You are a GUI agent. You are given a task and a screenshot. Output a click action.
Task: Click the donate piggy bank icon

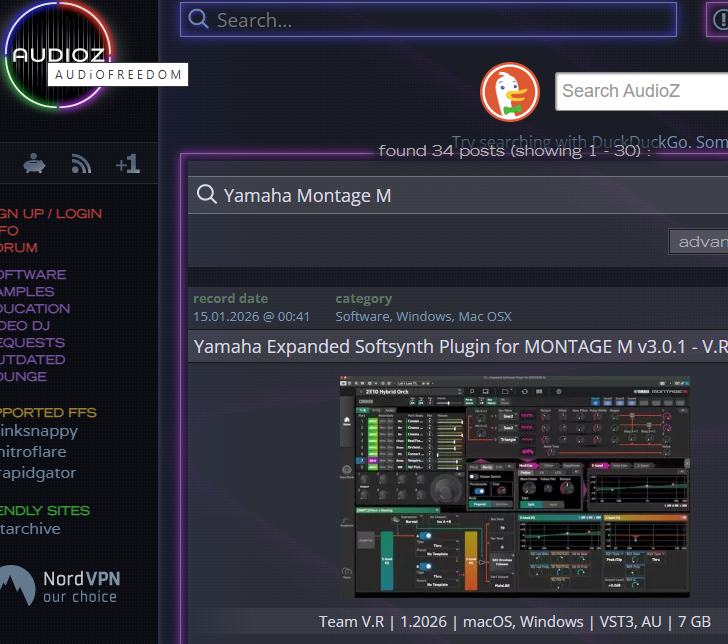click(34, 163)
